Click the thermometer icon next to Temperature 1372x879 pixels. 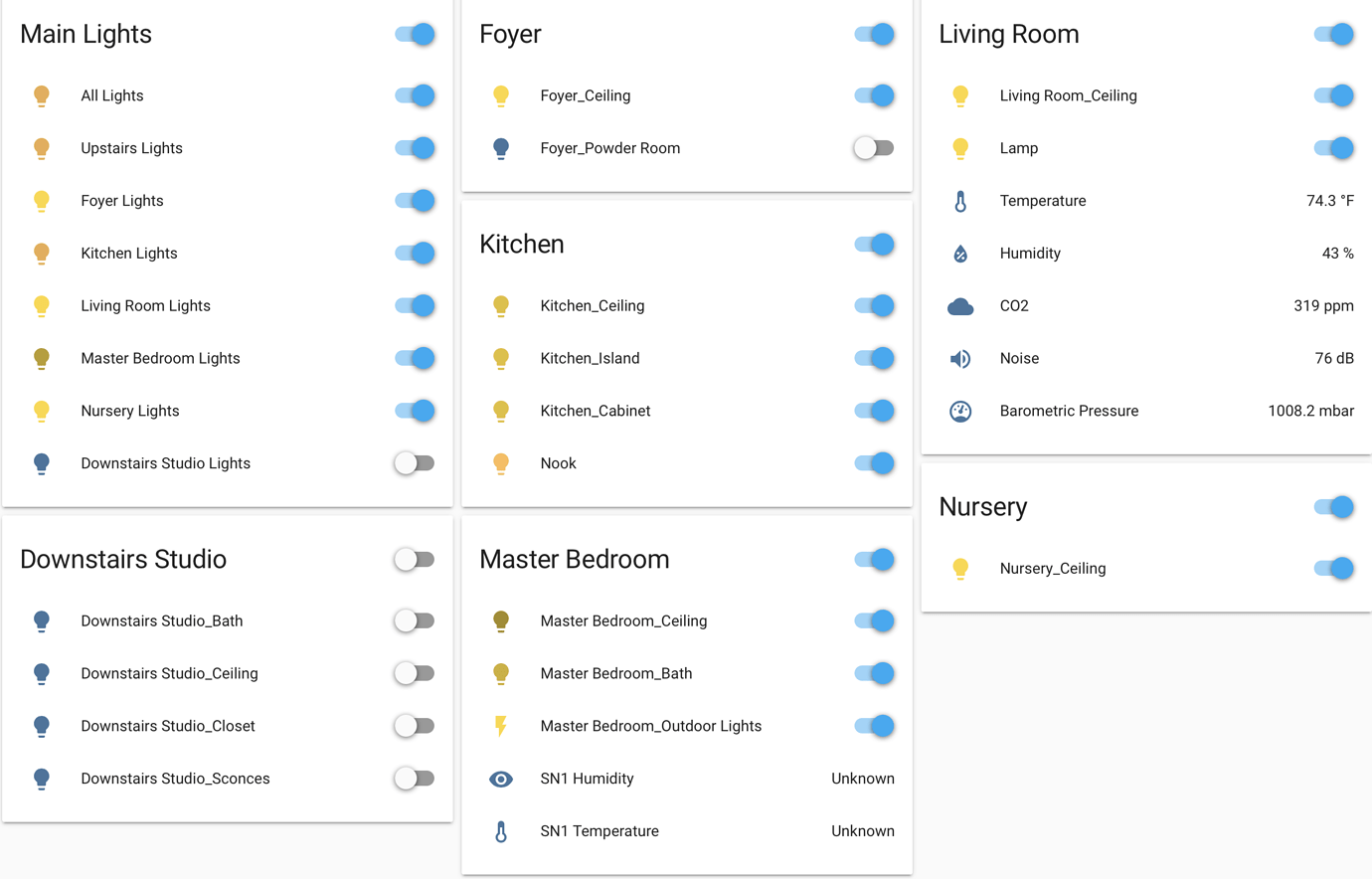tap(960, 200)
